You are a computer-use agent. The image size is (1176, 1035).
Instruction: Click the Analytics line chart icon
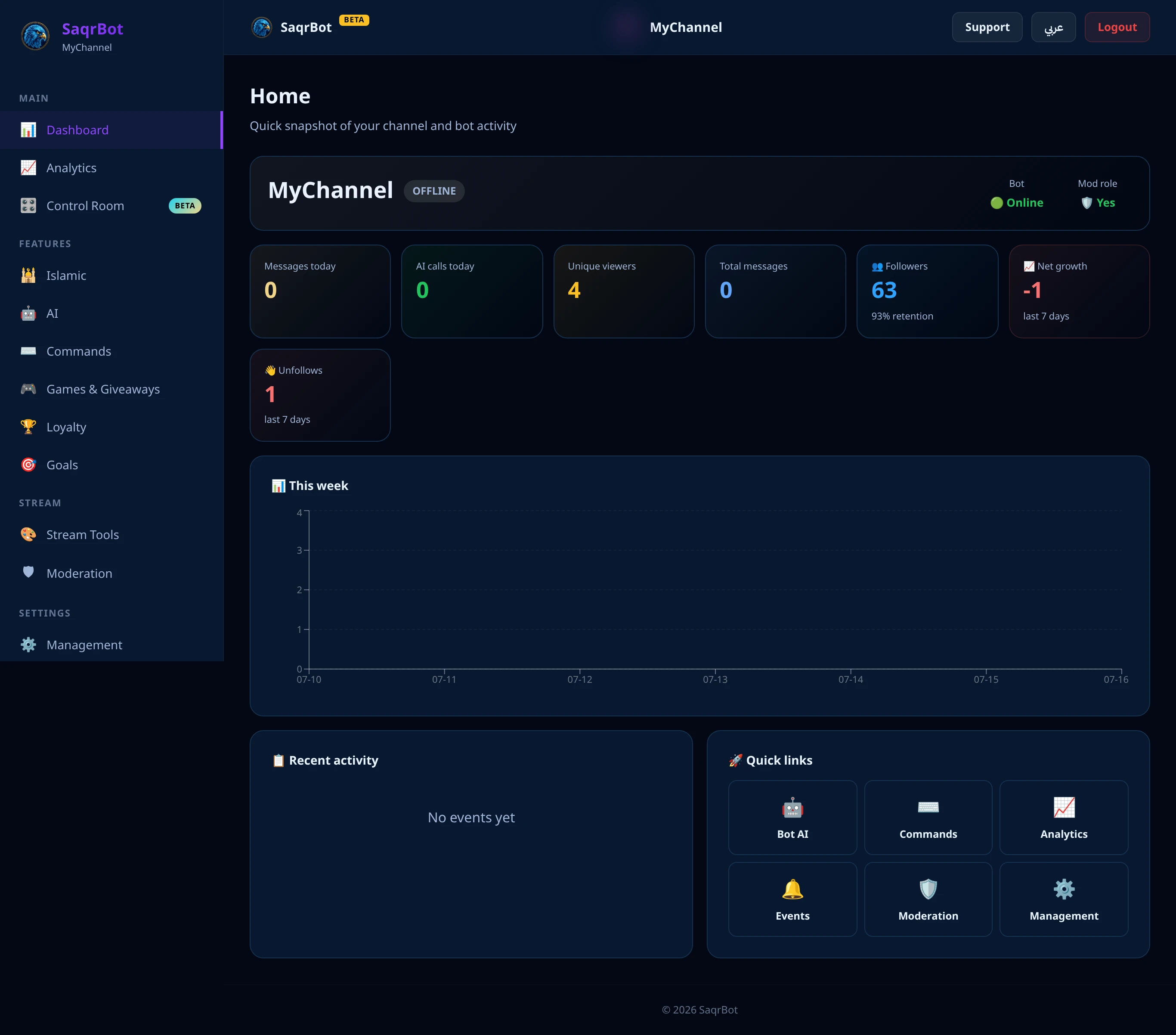pos(28,168)
